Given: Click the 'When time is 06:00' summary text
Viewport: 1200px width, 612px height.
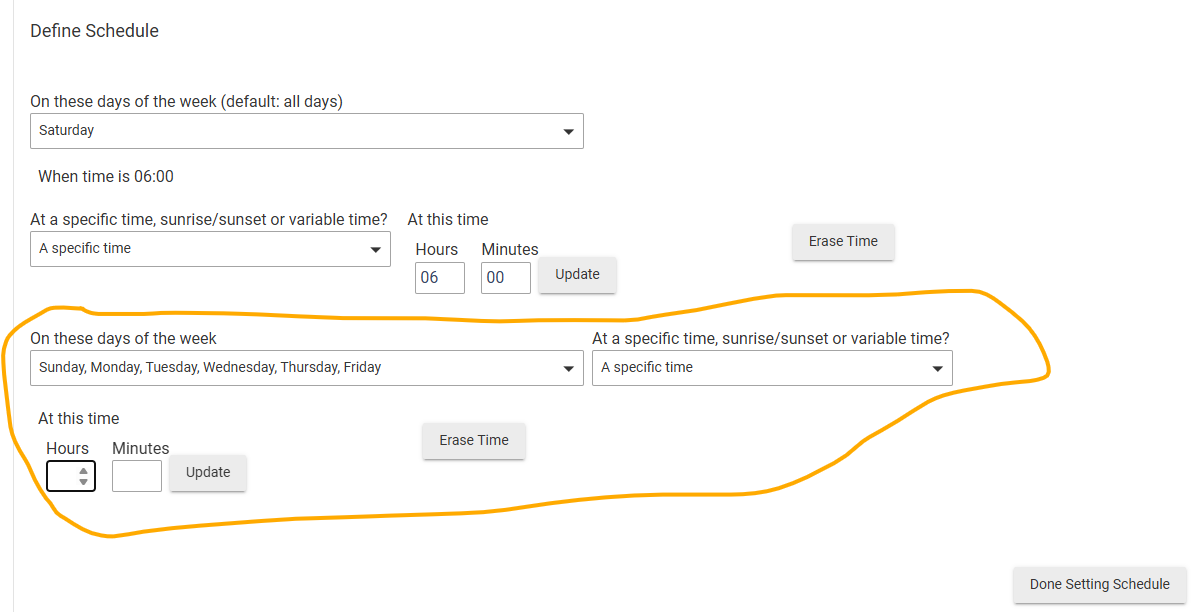Looking at the screenshot, I should (x=106, y=177).
